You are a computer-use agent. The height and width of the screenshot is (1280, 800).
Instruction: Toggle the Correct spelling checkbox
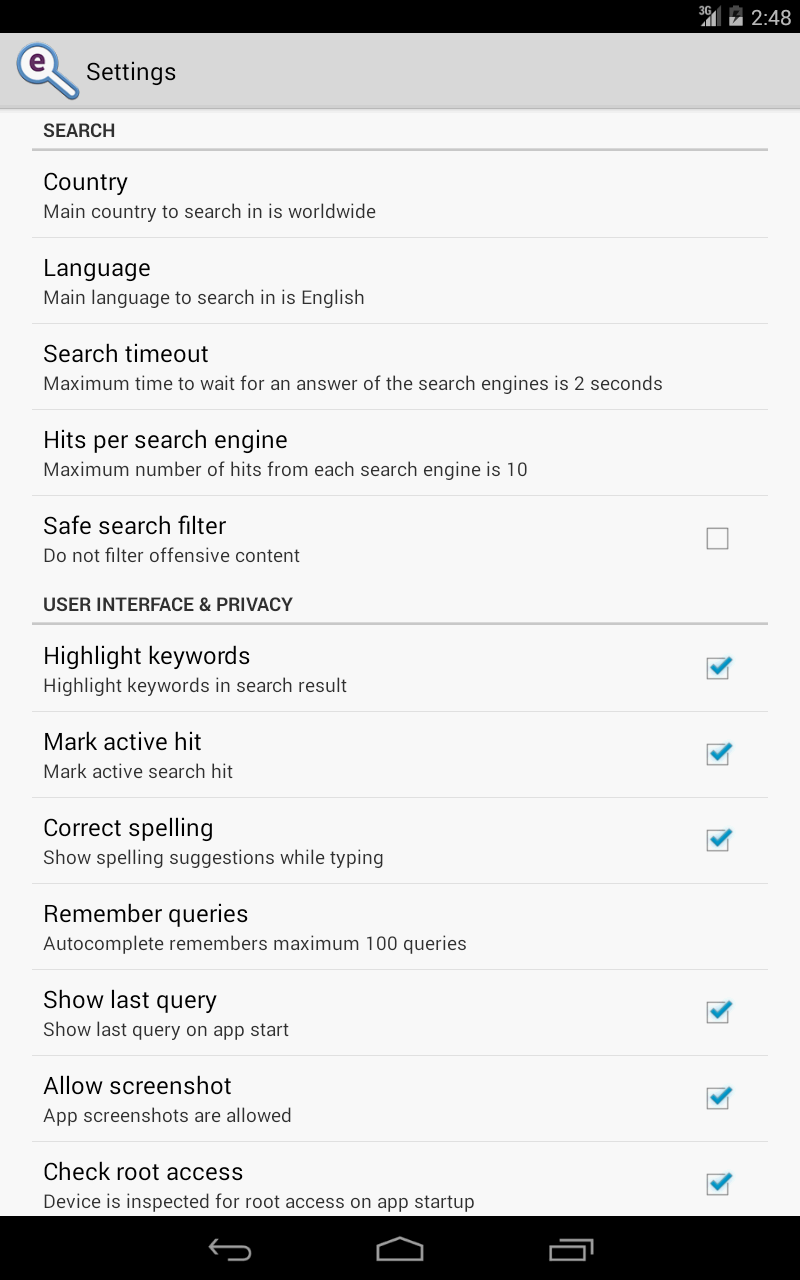pyautogui.click(x=717, y=840)
